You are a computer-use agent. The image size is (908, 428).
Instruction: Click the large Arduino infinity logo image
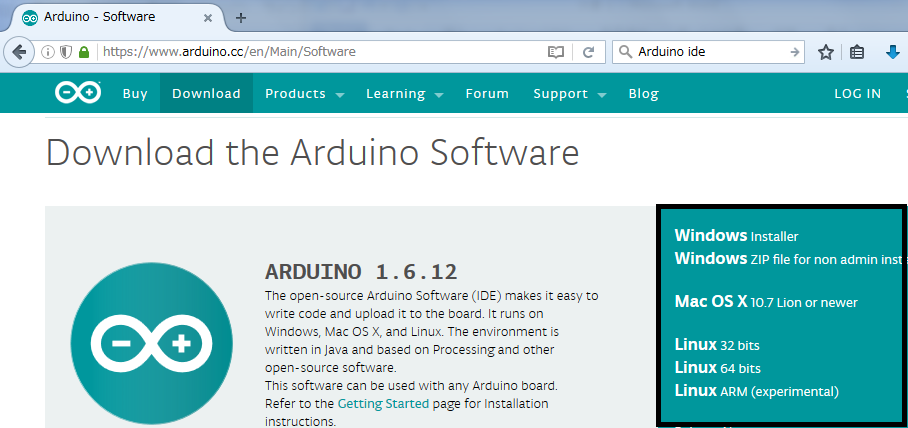(x=152, y=345)
